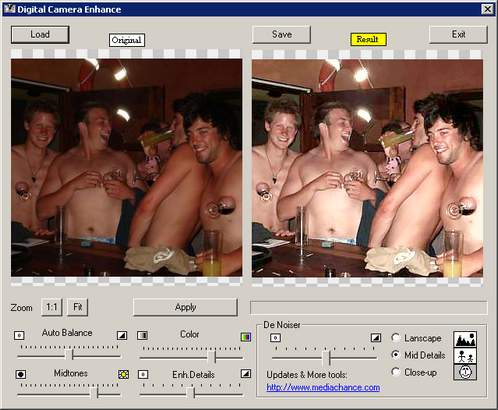Close the Digital Camera Enhance window
This screenshot has width=498, height=410.
pyautogui.click(x=487, y=9)
